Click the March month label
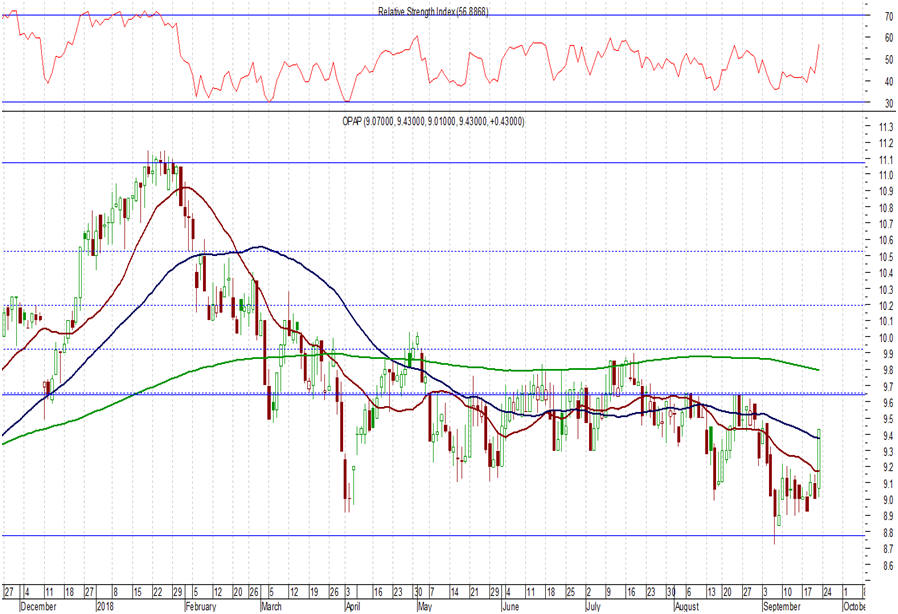 click(x=271, y=607)
